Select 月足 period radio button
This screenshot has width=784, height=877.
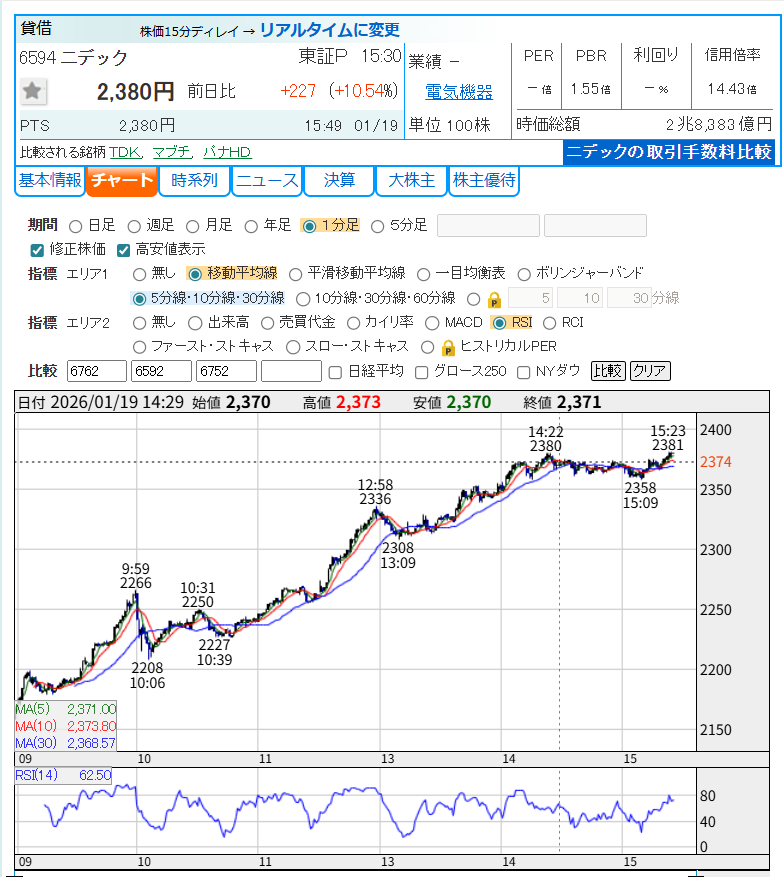pos(193,227)
